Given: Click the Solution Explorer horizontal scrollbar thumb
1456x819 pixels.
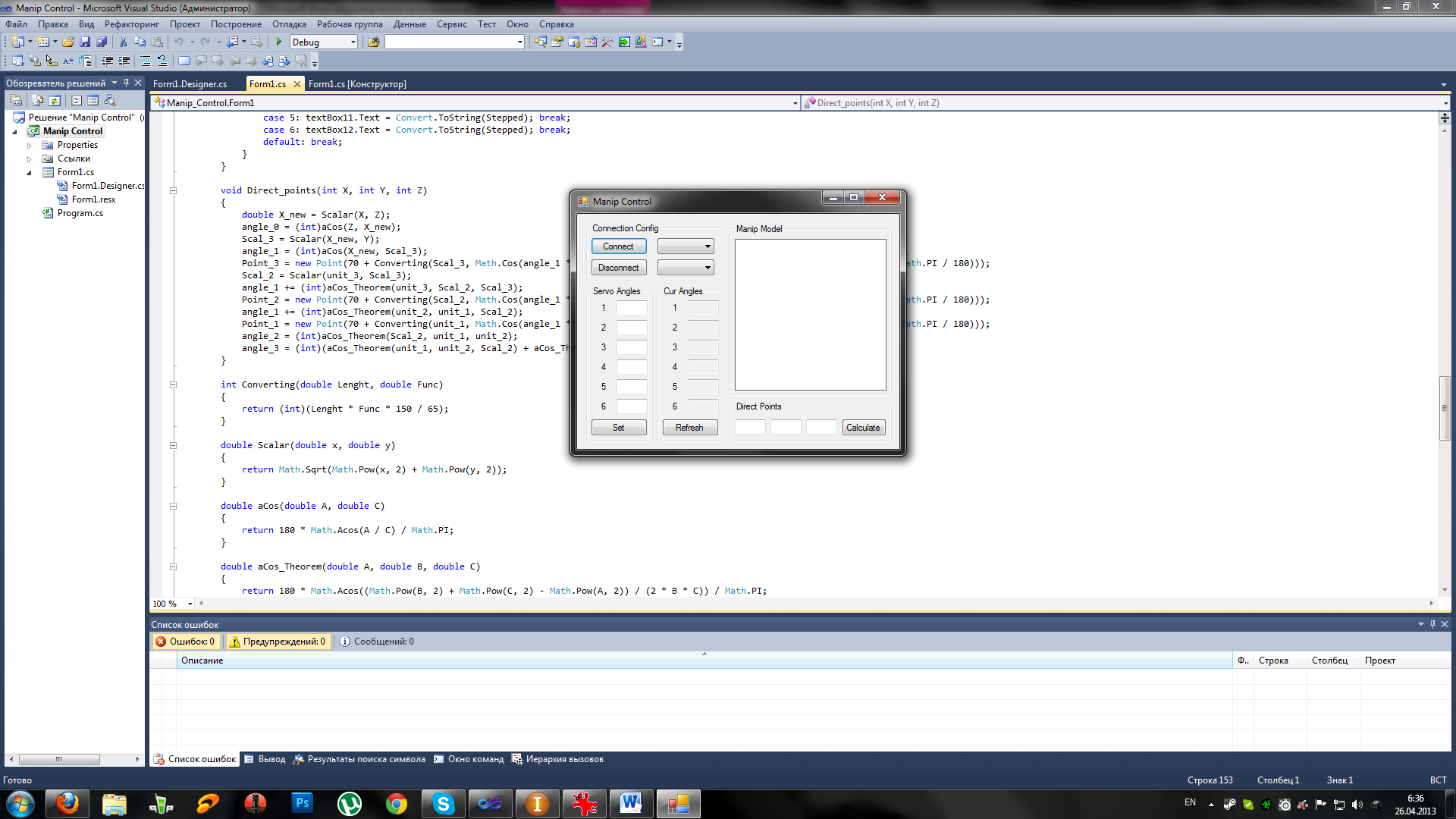Looking at the screenshot, I should pos(59,759).
